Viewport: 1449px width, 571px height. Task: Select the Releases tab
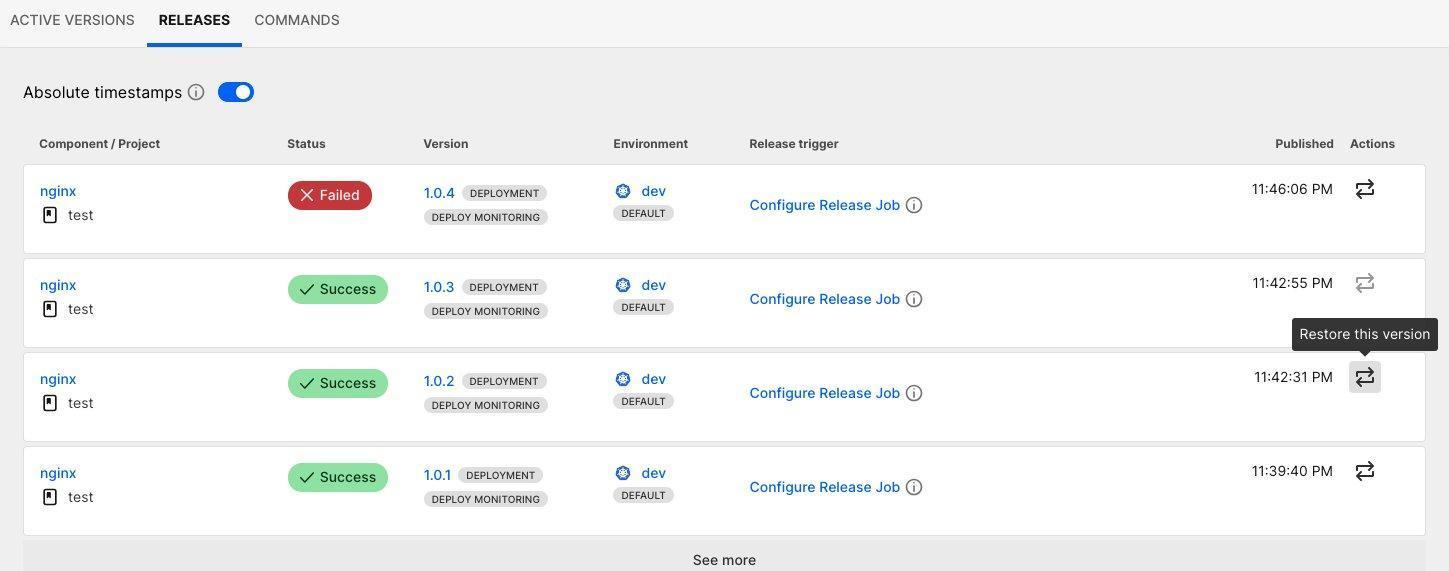194,20
